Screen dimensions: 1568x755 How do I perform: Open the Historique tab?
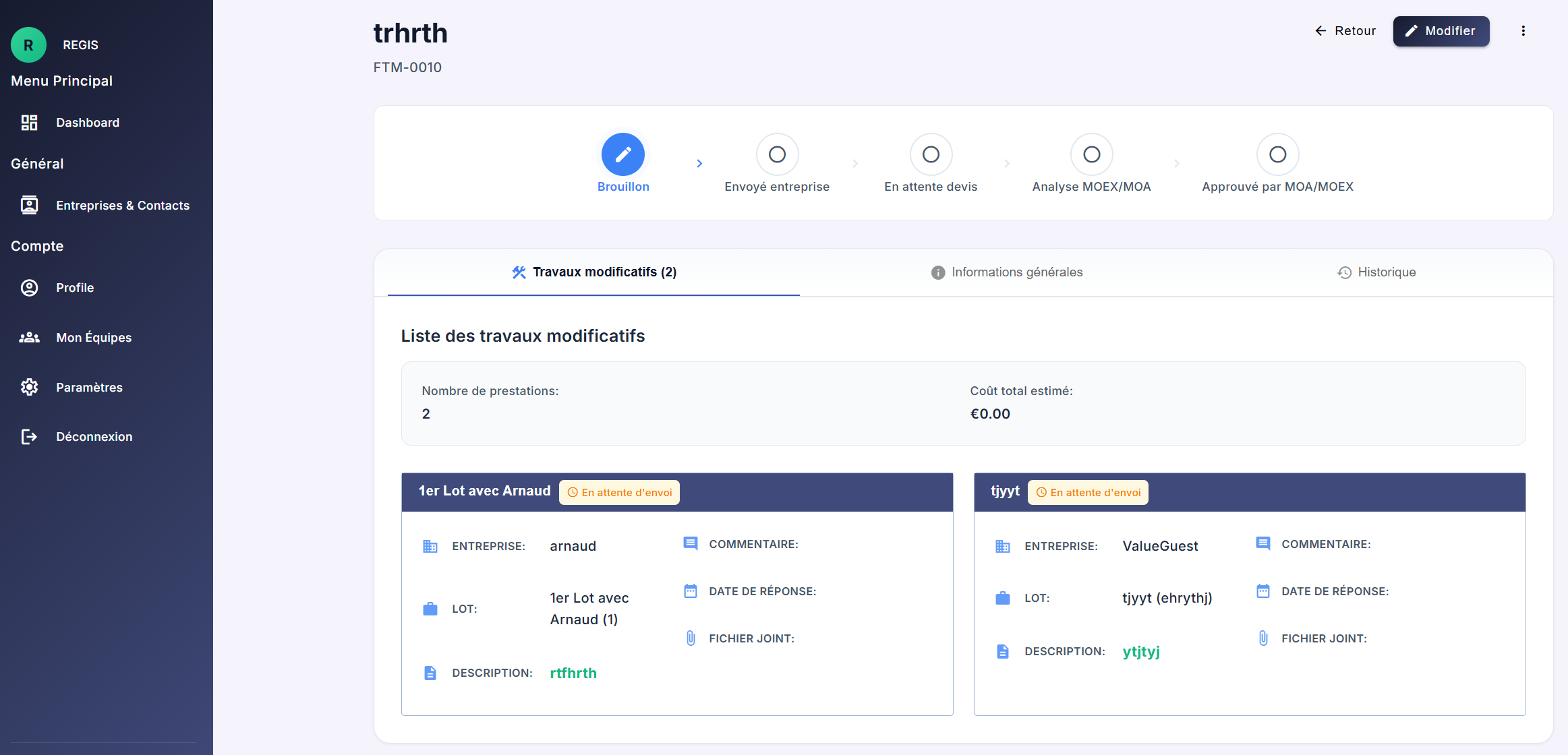click(x=1377, y=272)
